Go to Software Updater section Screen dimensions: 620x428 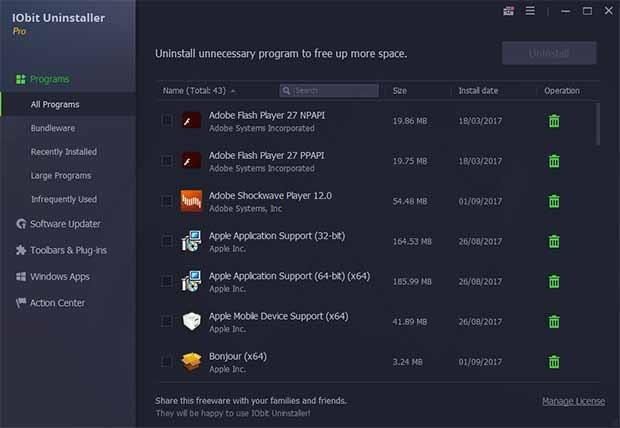click(x=65, y=224)
